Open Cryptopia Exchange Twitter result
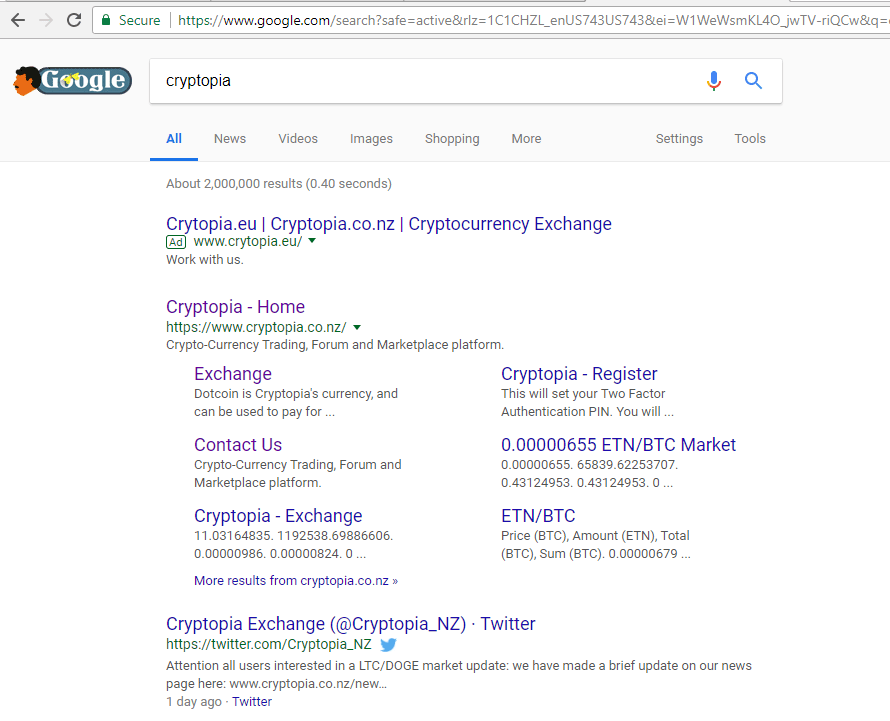Image resolution: width=890 pixels, height=721 pixels. tap(350, 624)
